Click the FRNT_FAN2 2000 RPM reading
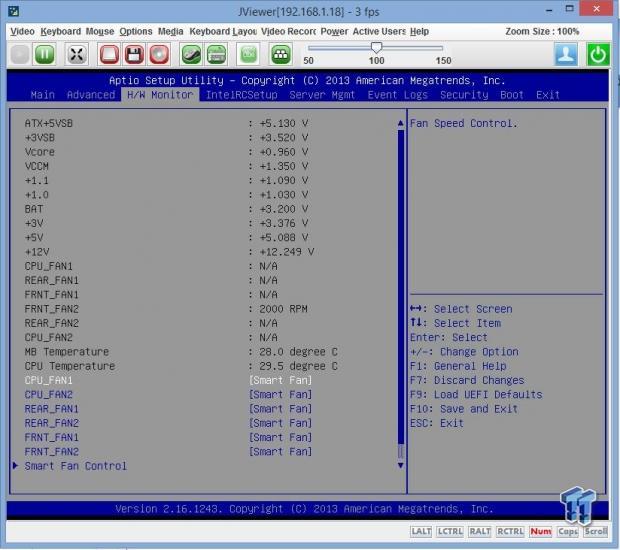The width and height of the screenshot is (620, 550). click(x=283, y=309)
